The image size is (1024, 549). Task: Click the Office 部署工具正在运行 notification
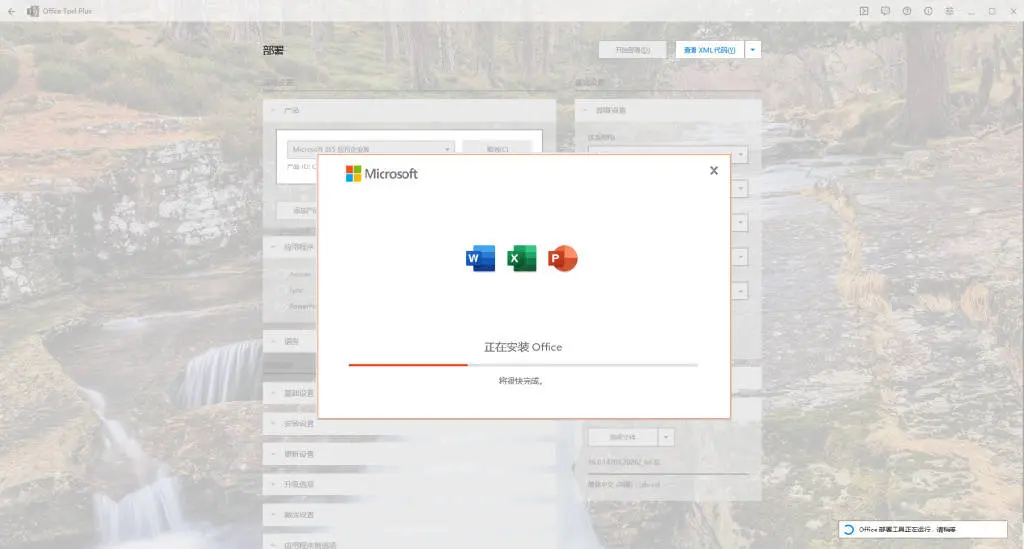click(x=923, y=529)
